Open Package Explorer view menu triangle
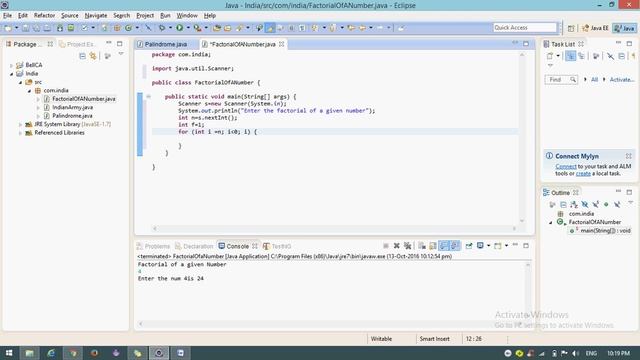 pos(121,54)
